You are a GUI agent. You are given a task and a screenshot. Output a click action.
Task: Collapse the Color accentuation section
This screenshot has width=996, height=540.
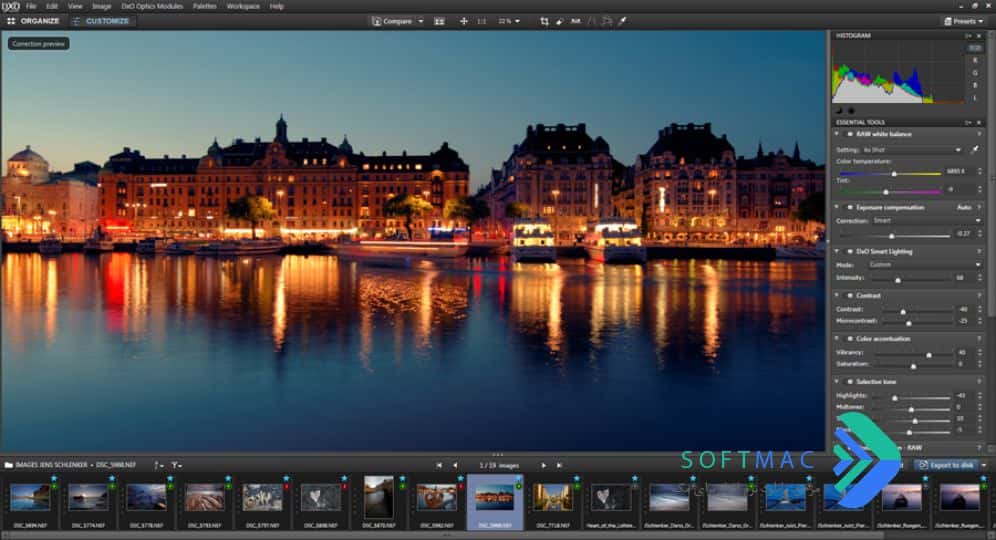point(837,339)
